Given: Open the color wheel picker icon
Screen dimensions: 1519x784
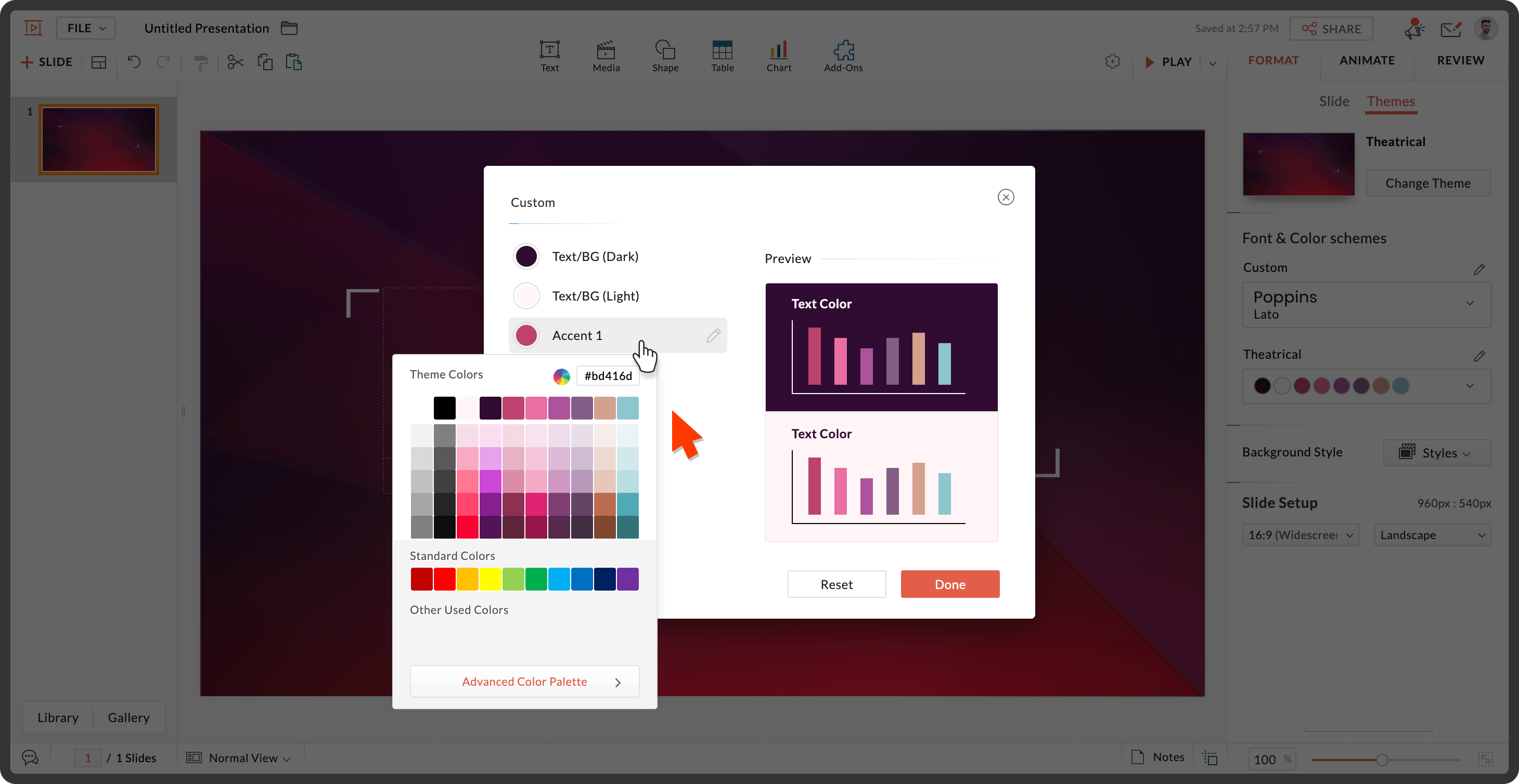Looking at the screenshot, I should click(x=561, y=376).
